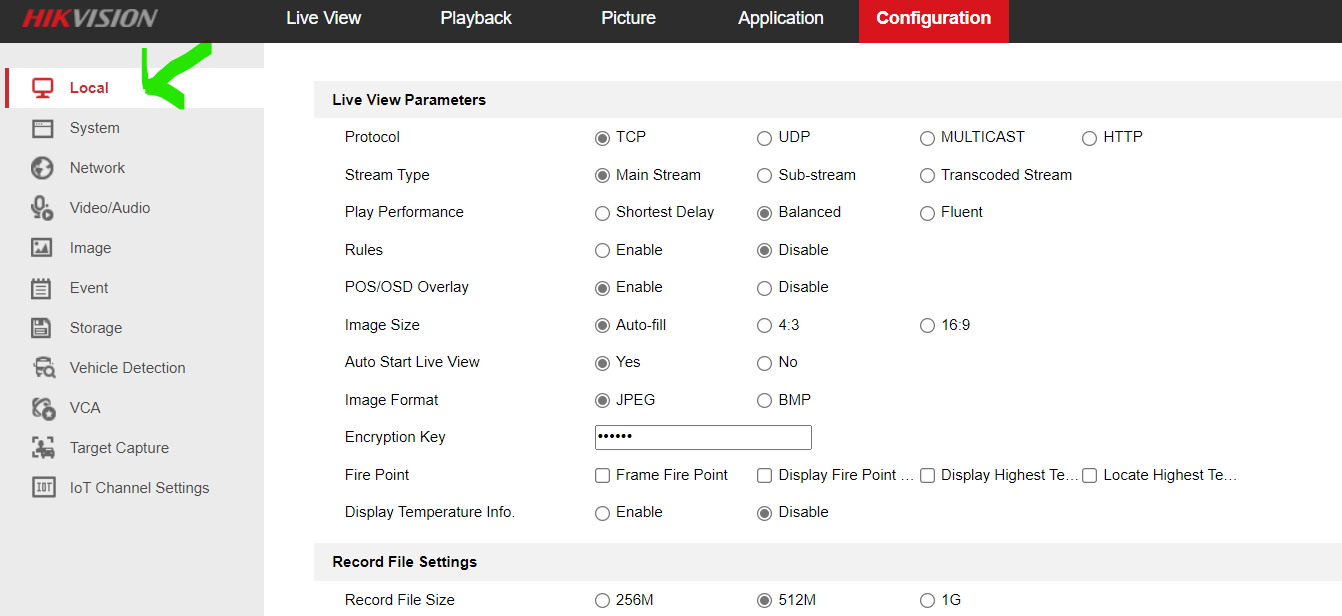This screenshot has height=616, width=1342.
Task: Set Play Performance to Shortest Delay
Action: coord(602,213)
